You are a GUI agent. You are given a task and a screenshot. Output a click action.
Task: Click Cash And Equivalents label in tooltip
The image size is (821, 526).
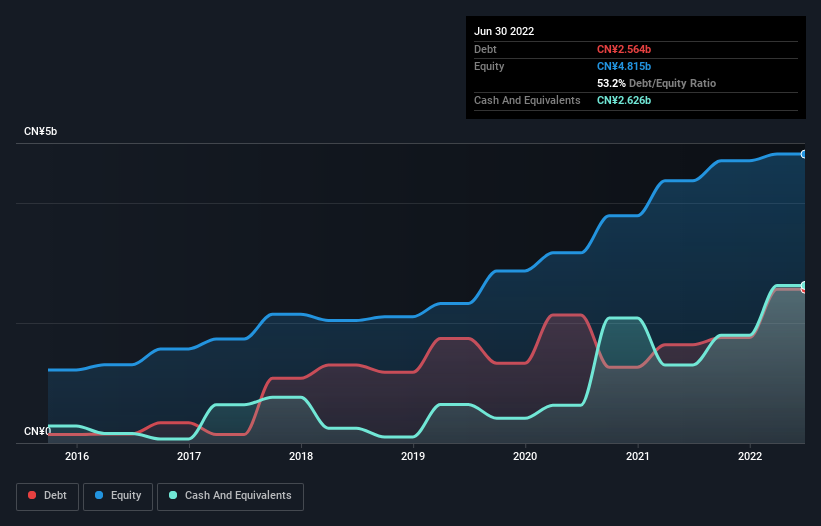(x=527, y=100)
